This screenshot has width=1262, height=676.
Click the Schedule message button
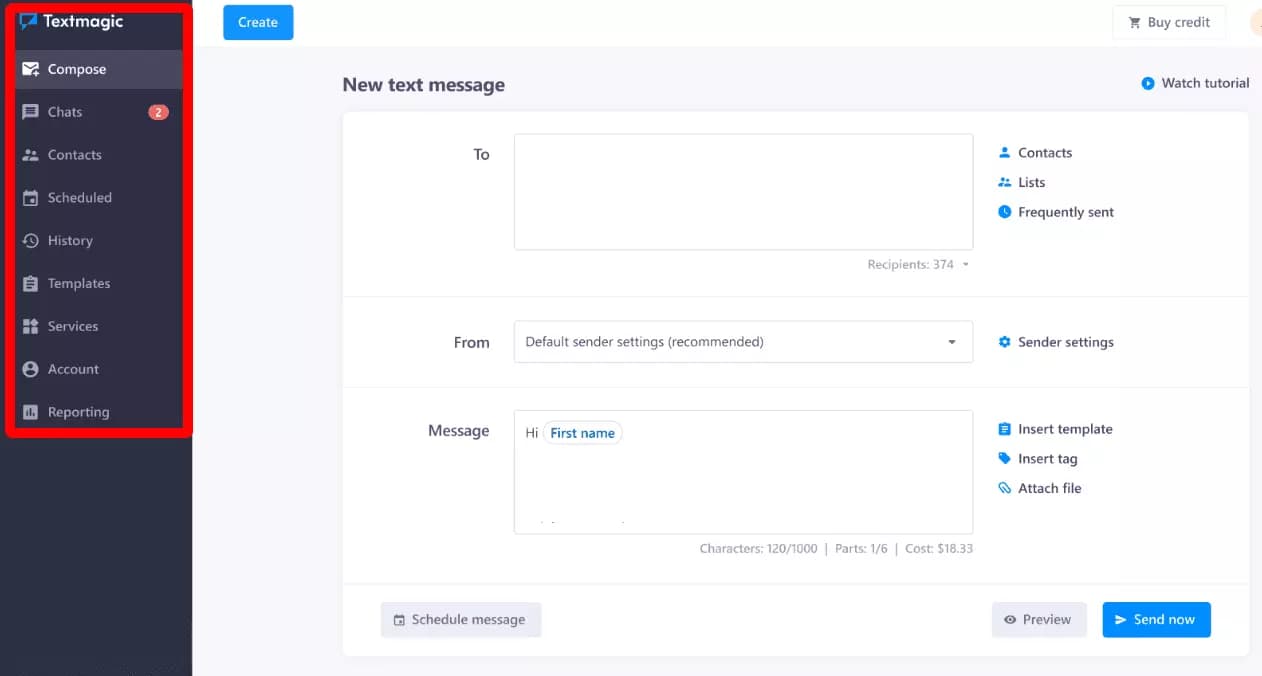tap(461, 620)
